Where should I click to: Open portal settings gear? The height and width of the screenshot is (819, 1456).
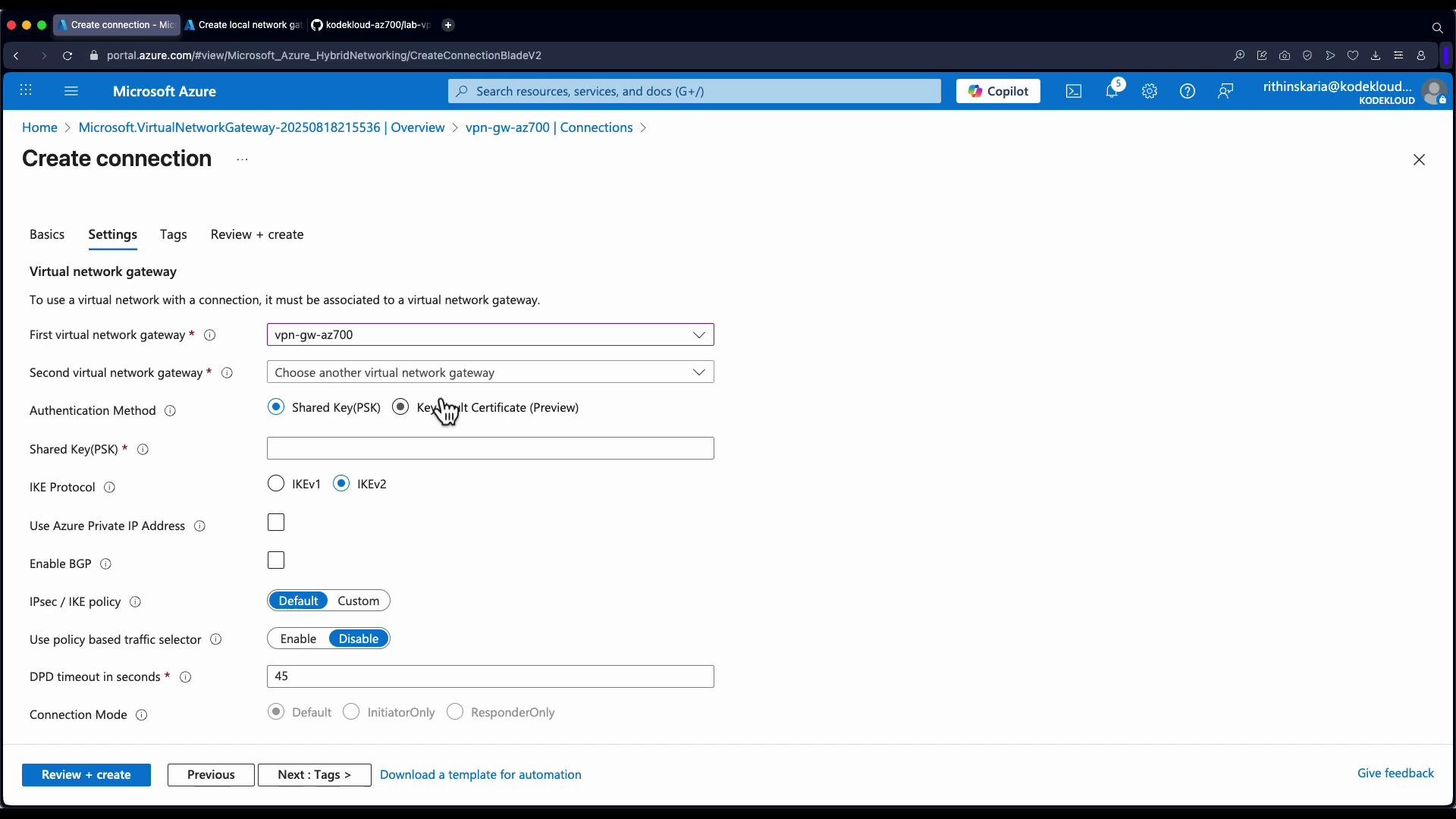(1150, 91)
